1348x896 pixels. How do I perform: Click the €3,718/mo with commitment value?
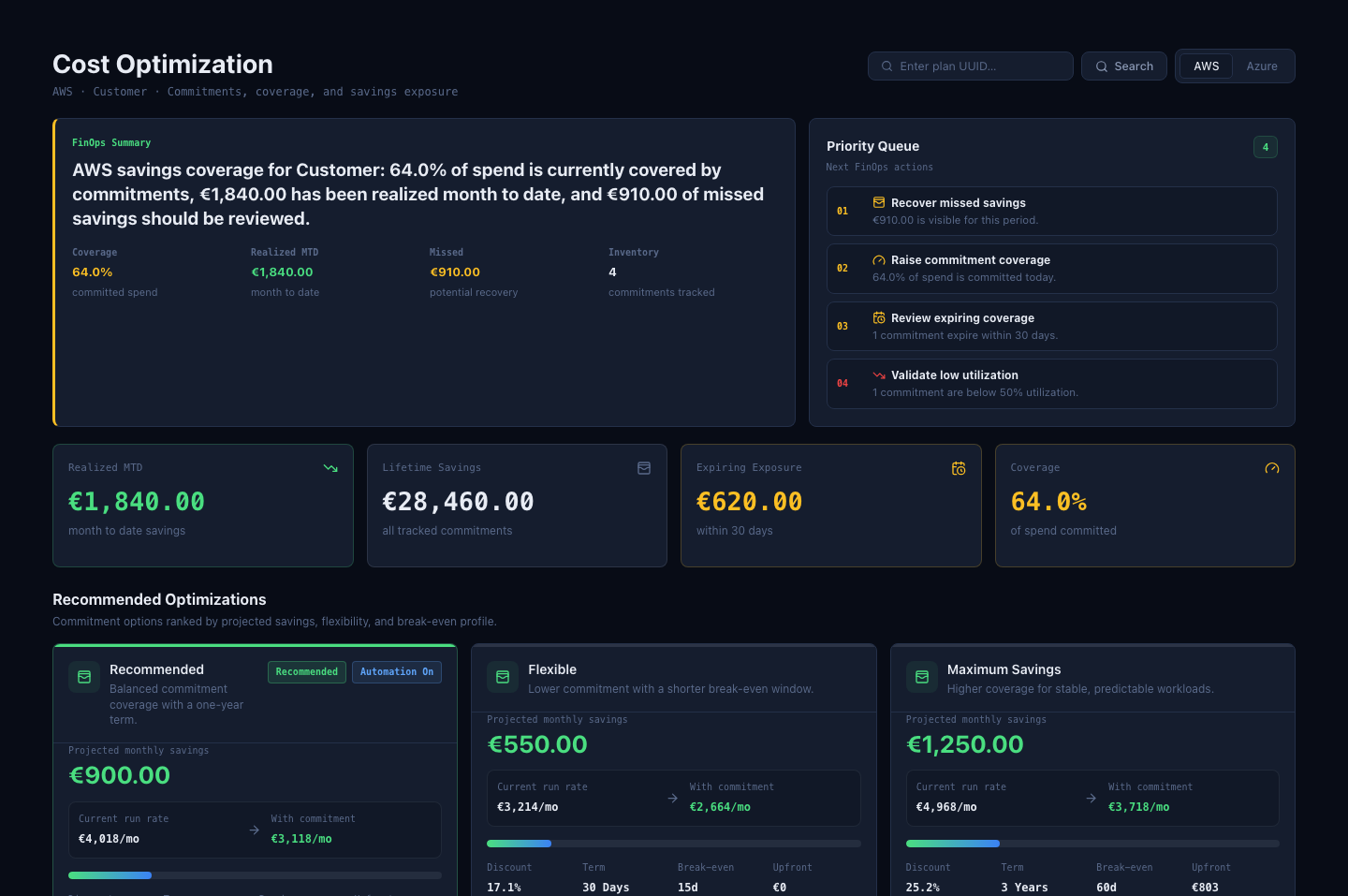[x=1138, y=807]
